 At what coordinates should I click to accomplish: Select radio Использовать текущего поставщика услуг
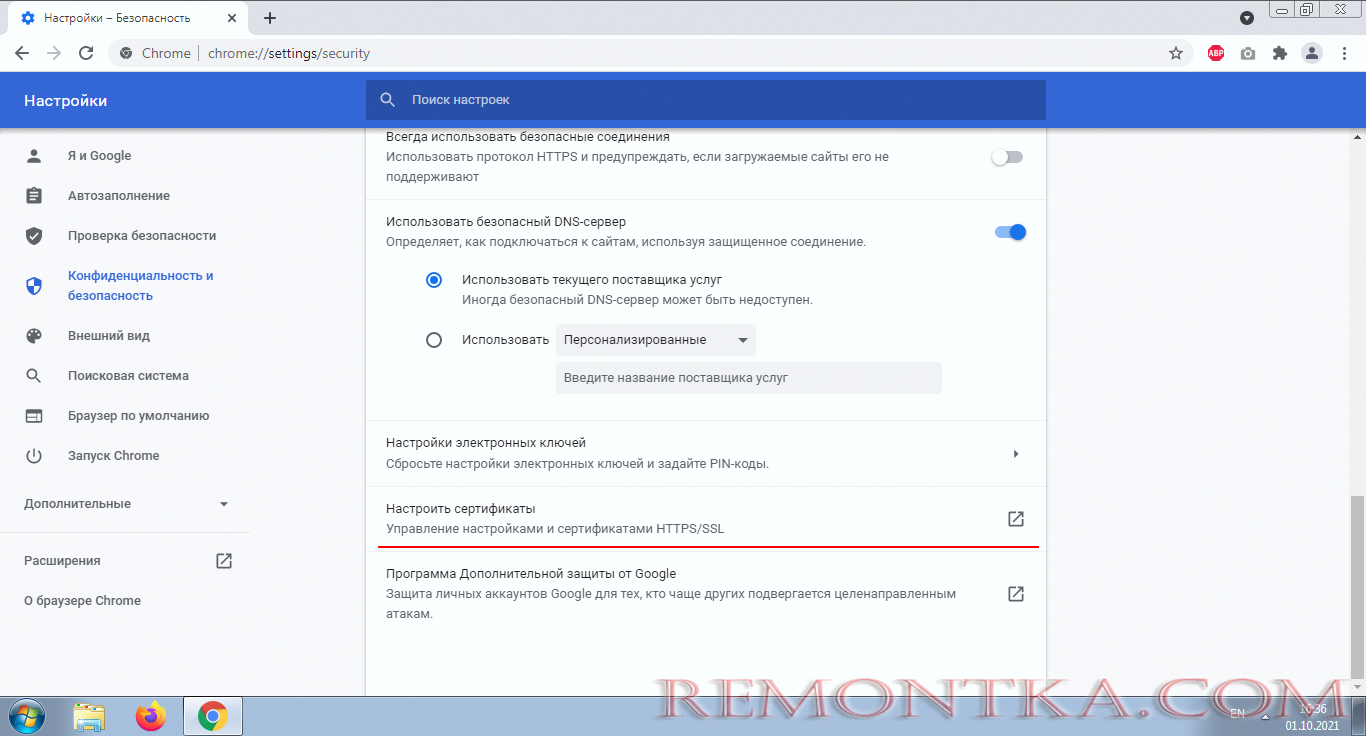(x=434, y=280)
